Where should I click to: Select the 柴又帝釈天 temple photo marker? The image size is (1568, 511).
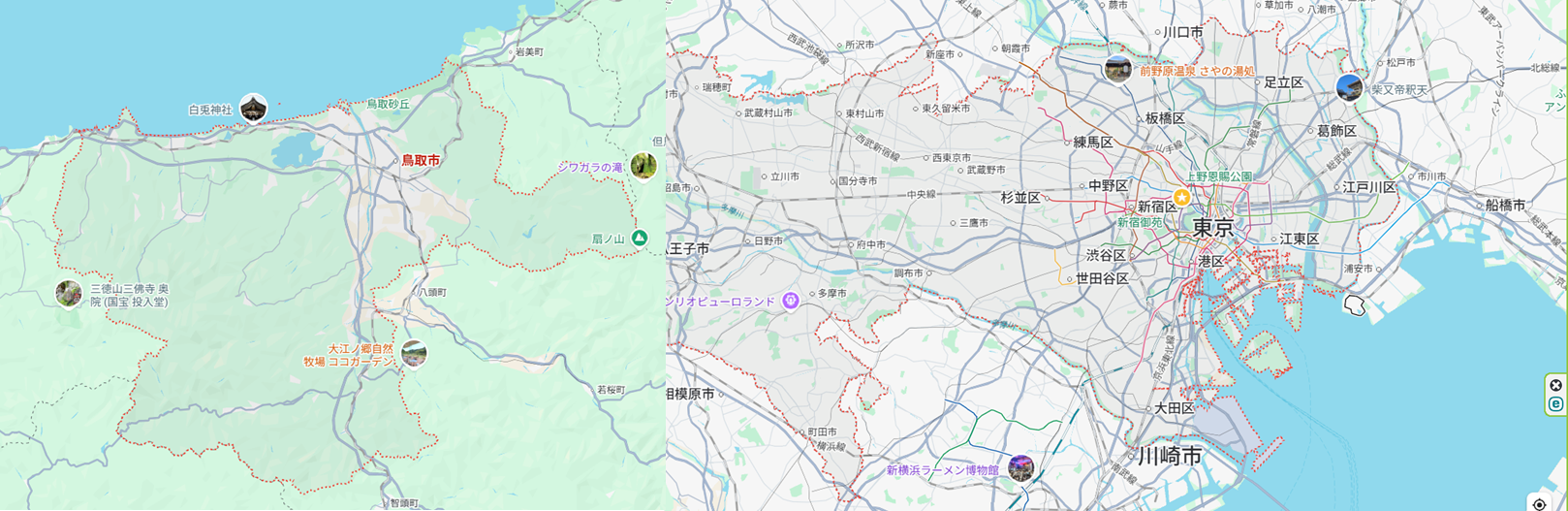click(x=1349, y=88)
